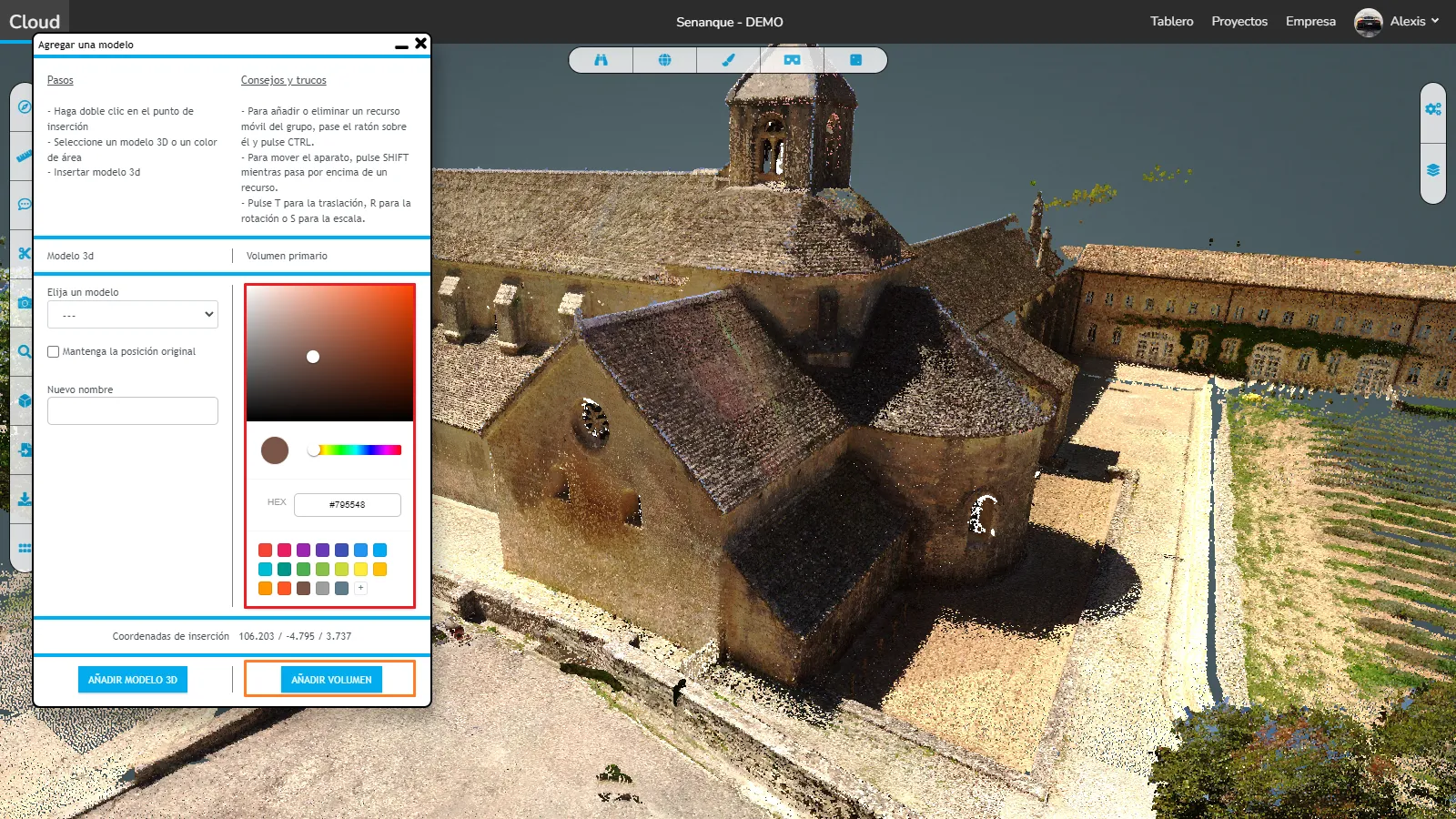
Task: Click the Pasos heading link
Action: (60, 80)
